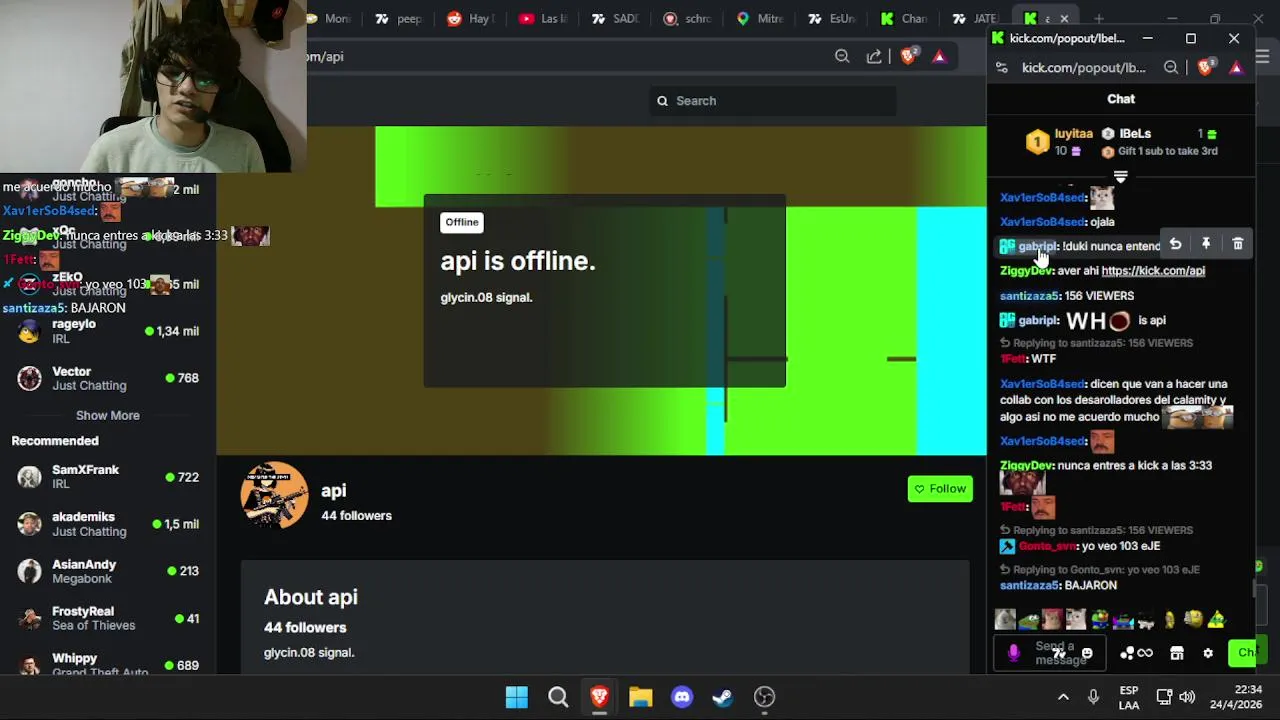Open the https://kick.com/api link in chat

tap(1153, 271)
